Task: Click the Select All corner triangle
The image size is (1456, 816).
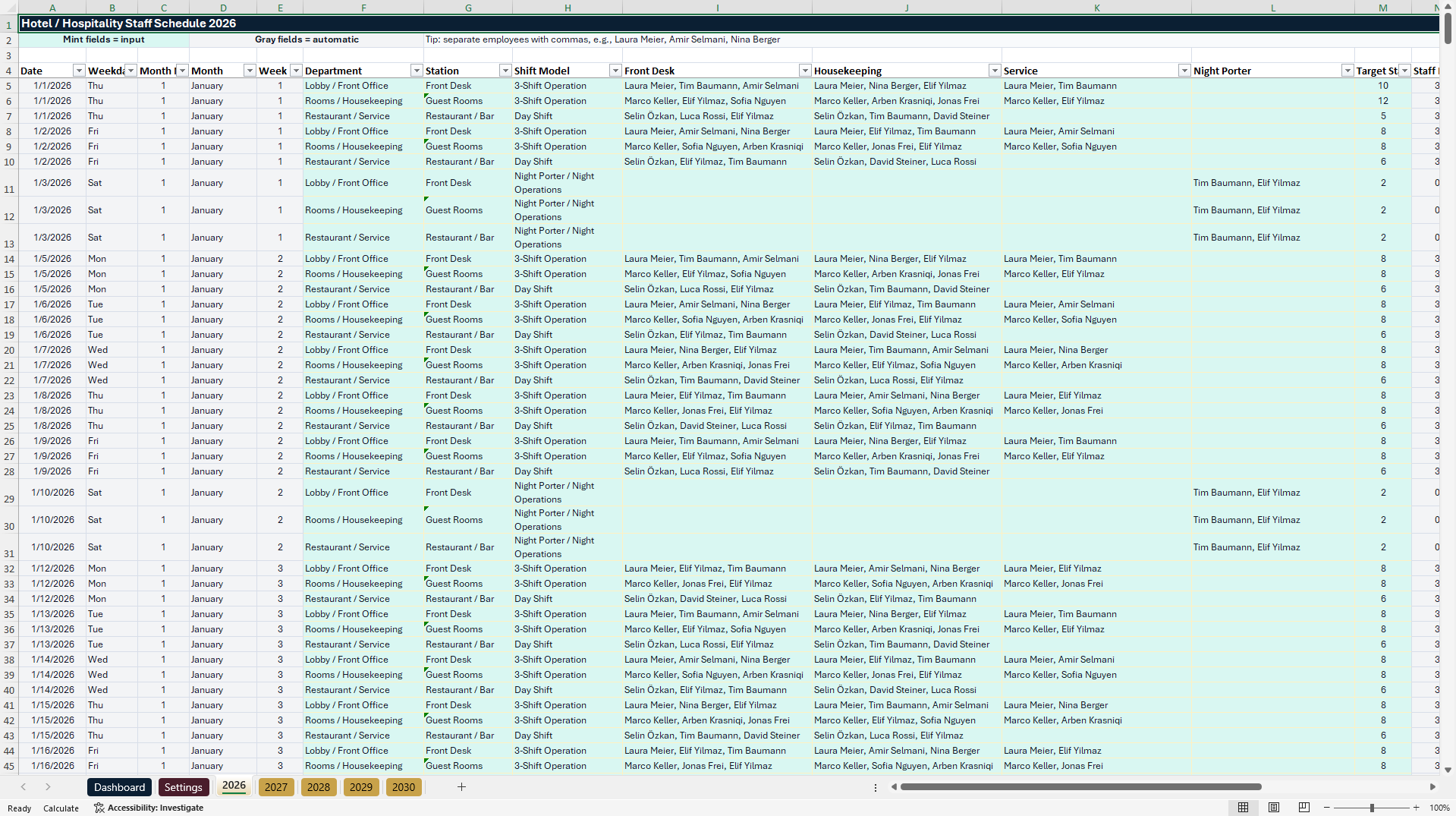Action: pos(9,8)
